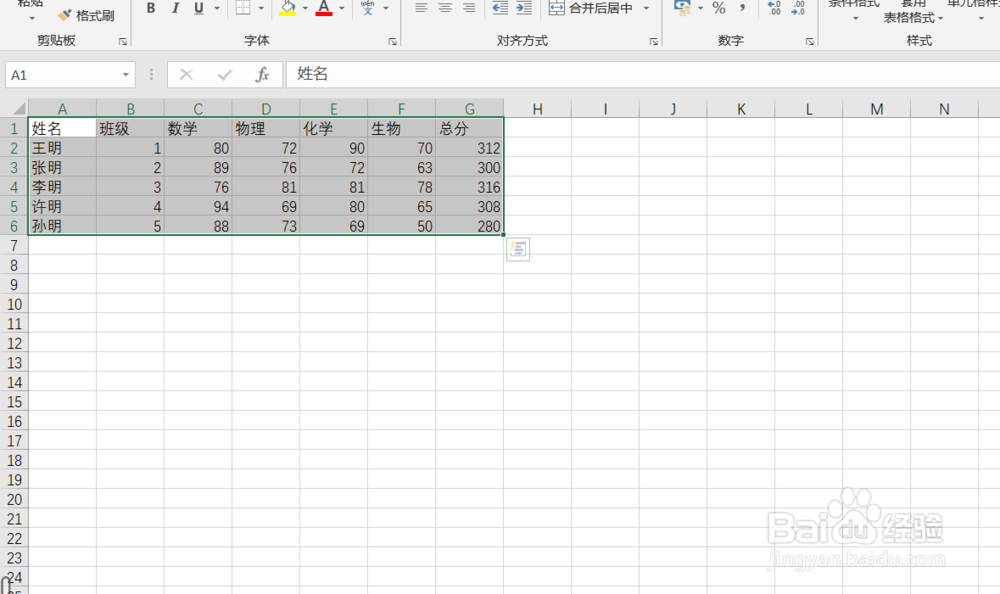Viewport: 1000px width, 594px height.
Task: Open the Quick Analysis icon below table
Action: [x=518, y=249]
